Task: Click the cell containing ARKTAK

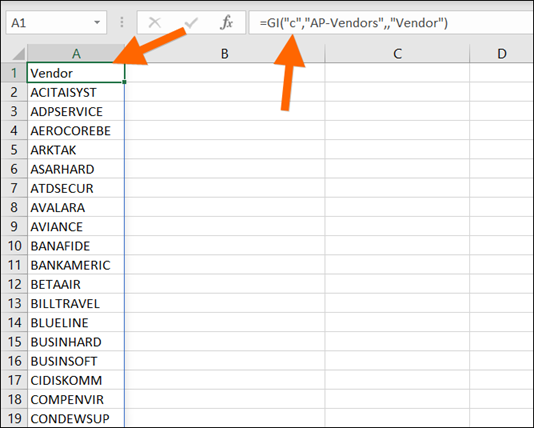Action: pos(76,150)
